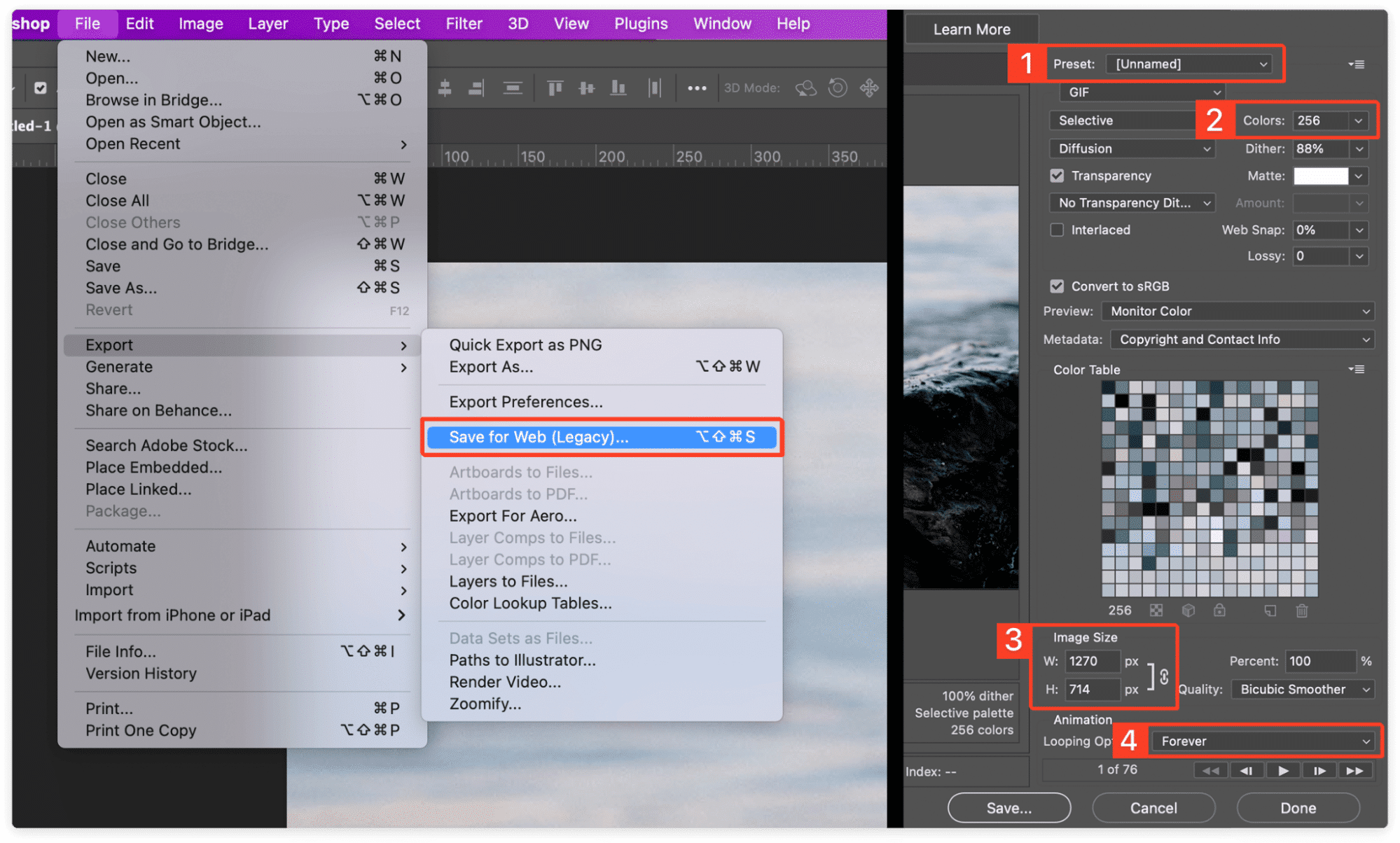Screen dimensions: 1400x843
Task: Click map selected colors to transparent icon
Action: (1156, 611)
